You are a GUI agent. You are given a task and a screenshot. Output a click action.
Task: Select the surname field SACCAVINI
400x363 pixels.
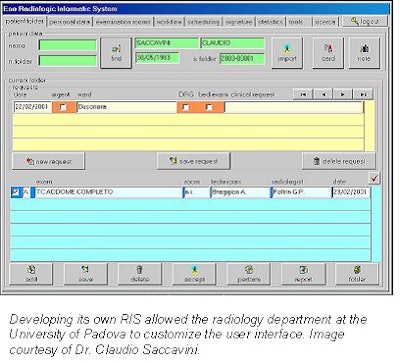coord(166,43)
